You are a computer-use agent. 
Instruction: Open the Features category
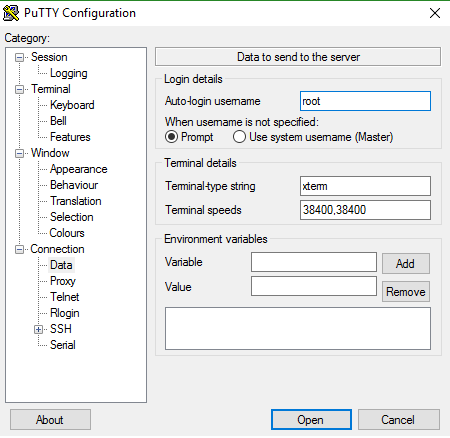pos(70,137)
